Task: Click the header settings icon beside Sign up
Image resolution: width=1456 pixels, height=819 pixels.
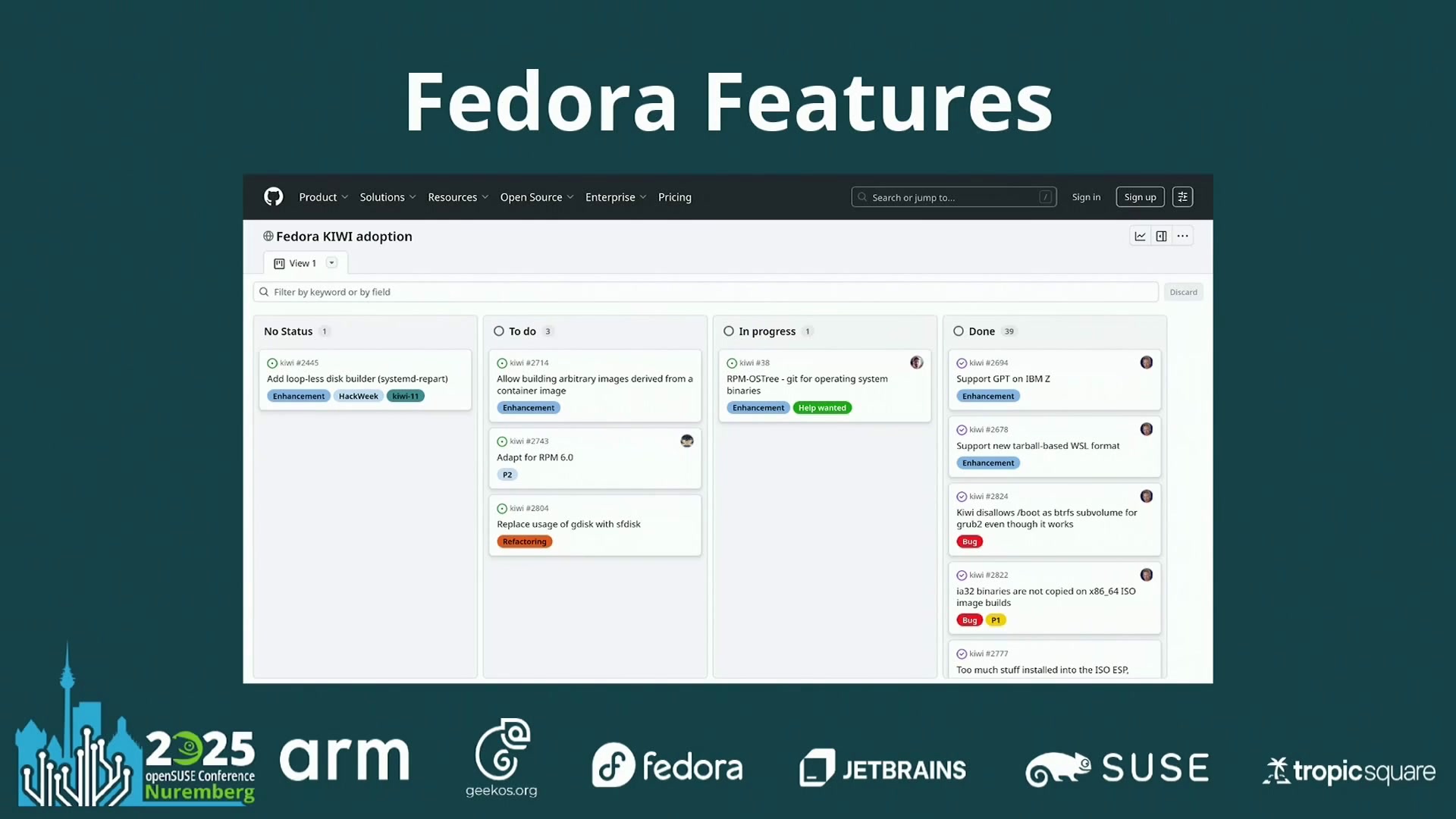Action: (x=1182, y=196)
